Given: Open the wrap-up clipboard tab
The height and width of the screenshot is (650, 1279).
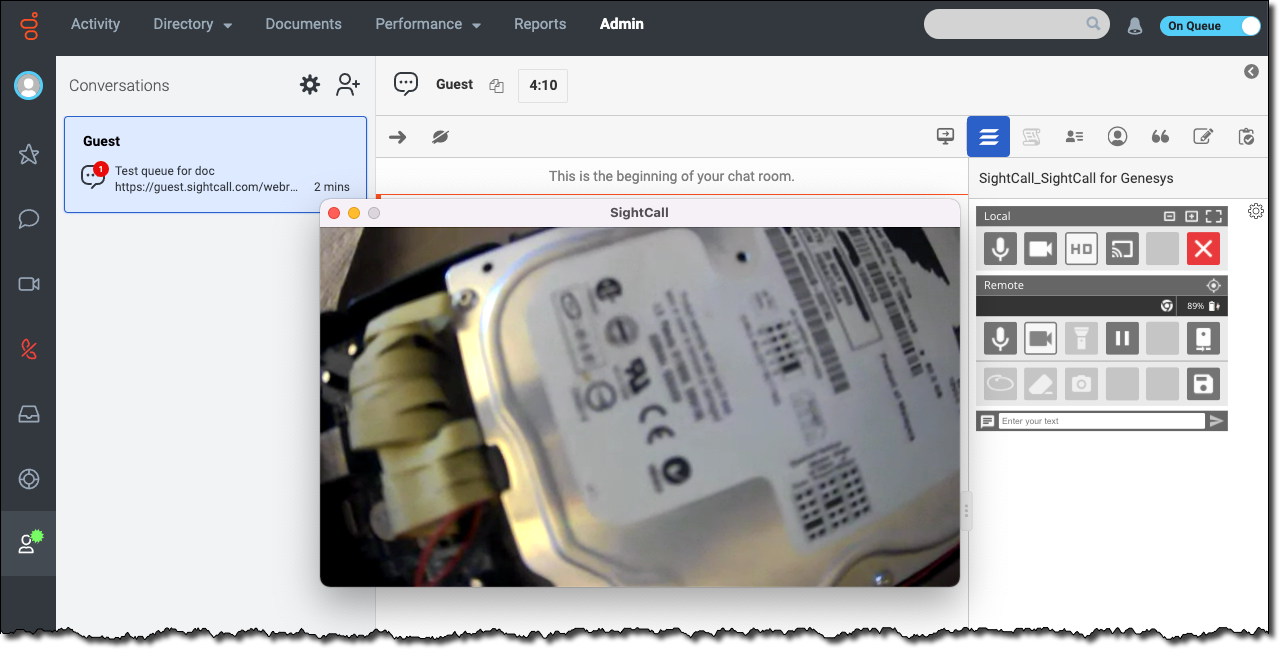Looking at the screenshot, I should click(x=1246, y=137).
